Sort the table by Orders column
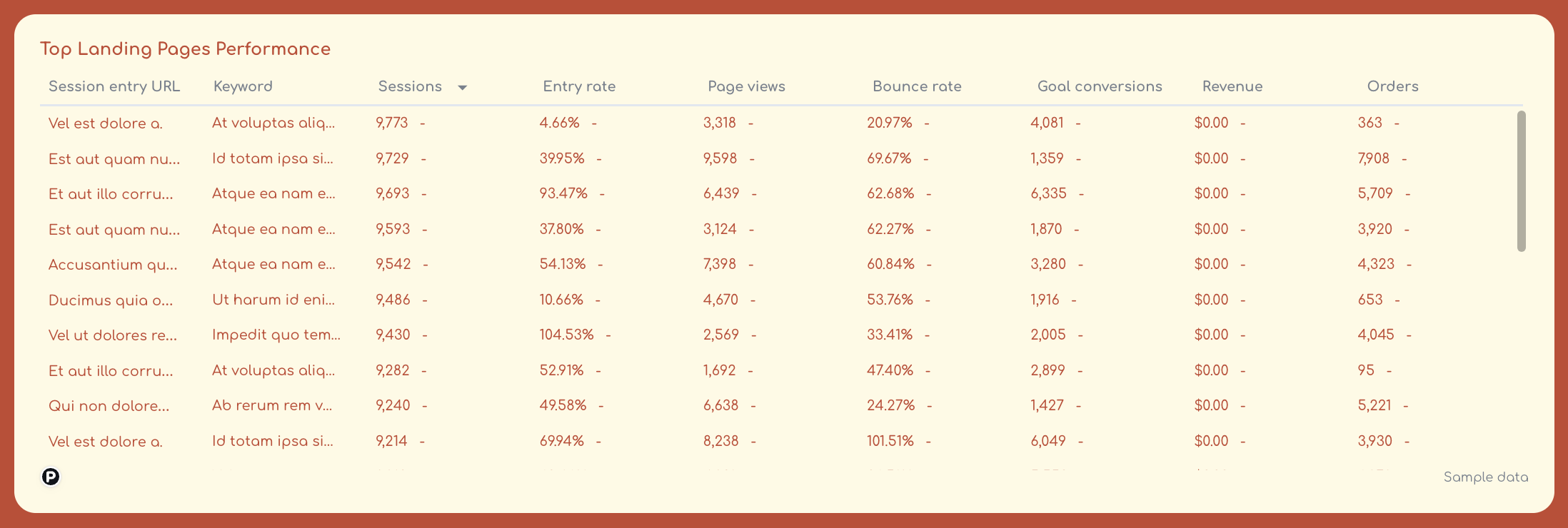The height and width of the screenshot is (528, 1568). tap(1392, 86)
